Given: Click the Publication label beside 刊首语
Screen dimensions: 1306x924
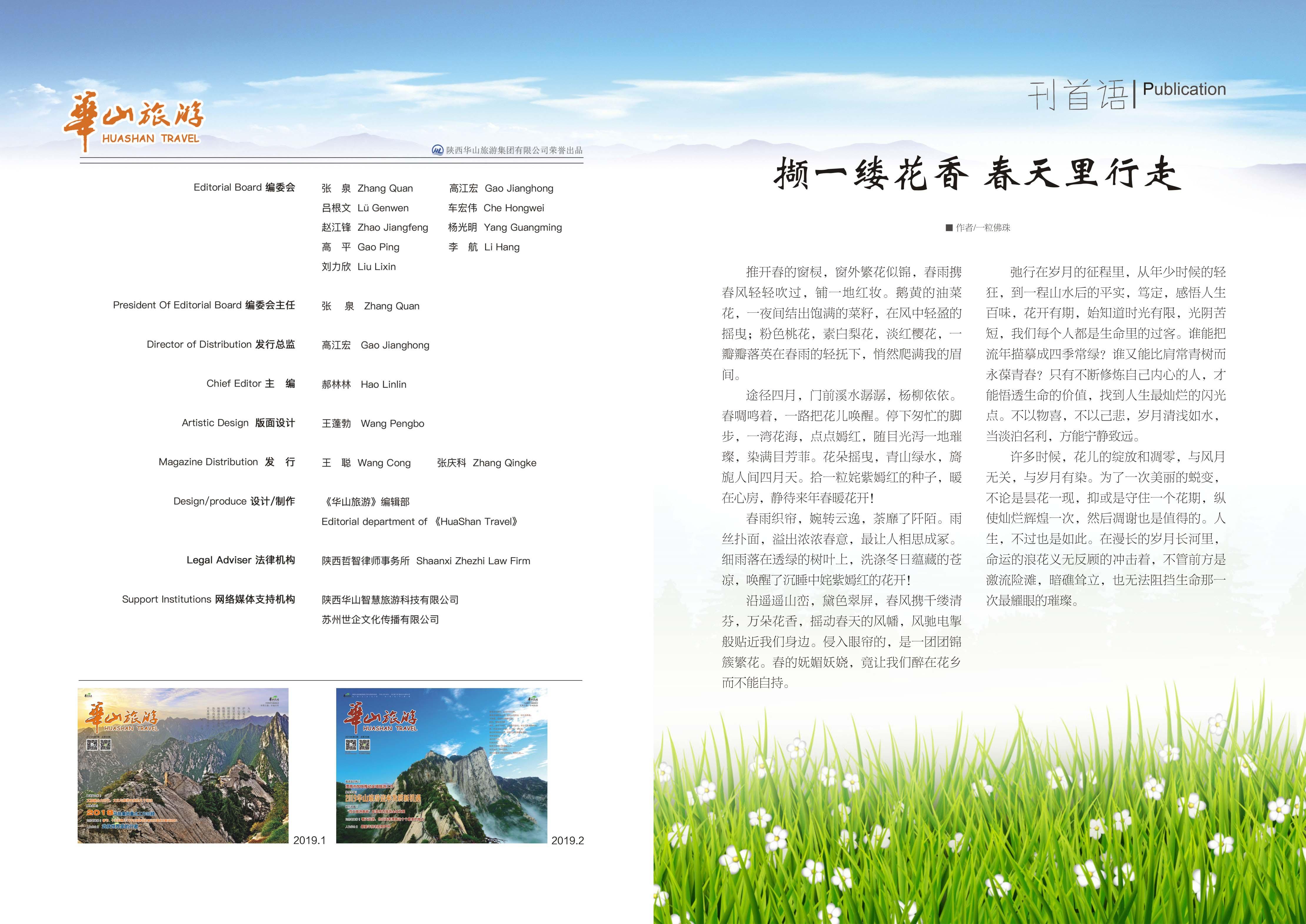Looking at the screenshot, I should pos(1184,89).
